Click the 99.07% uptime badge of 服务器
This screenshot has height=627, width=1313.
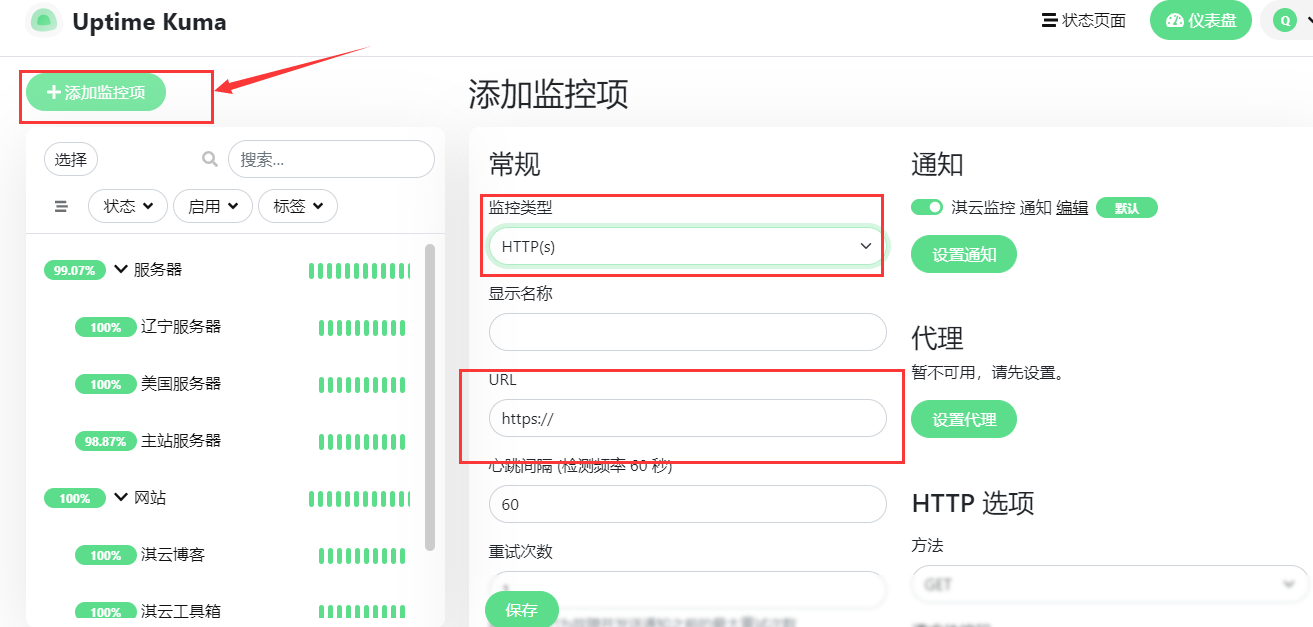[x=75, y=270]
